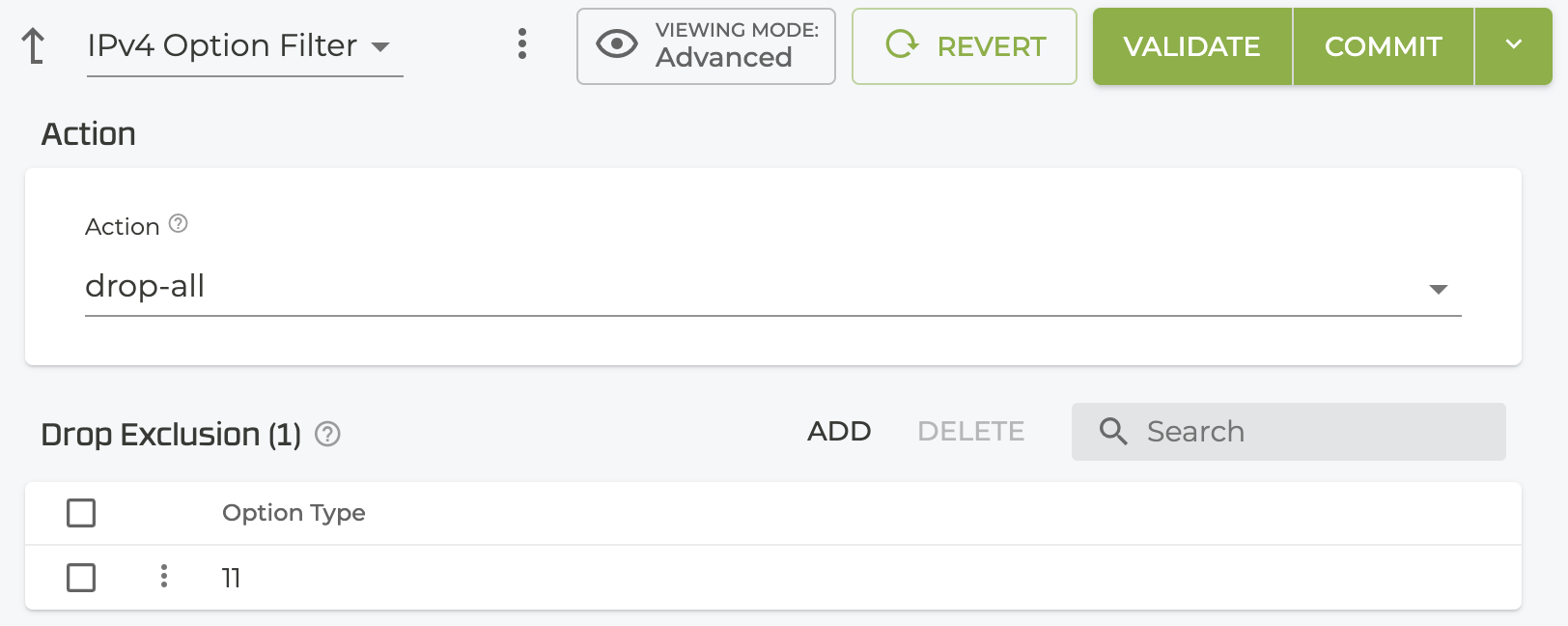Click the eye icon for viewing mode

[617, 43]
